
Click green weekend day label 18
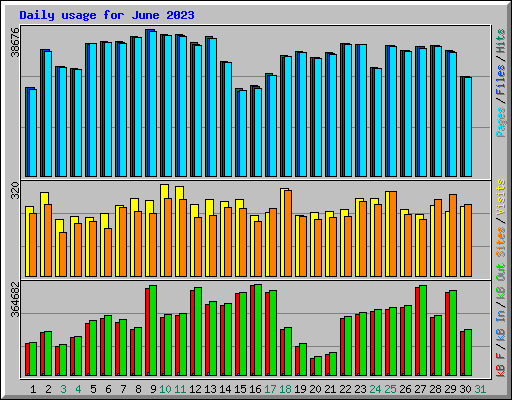(x=285, y=389)
